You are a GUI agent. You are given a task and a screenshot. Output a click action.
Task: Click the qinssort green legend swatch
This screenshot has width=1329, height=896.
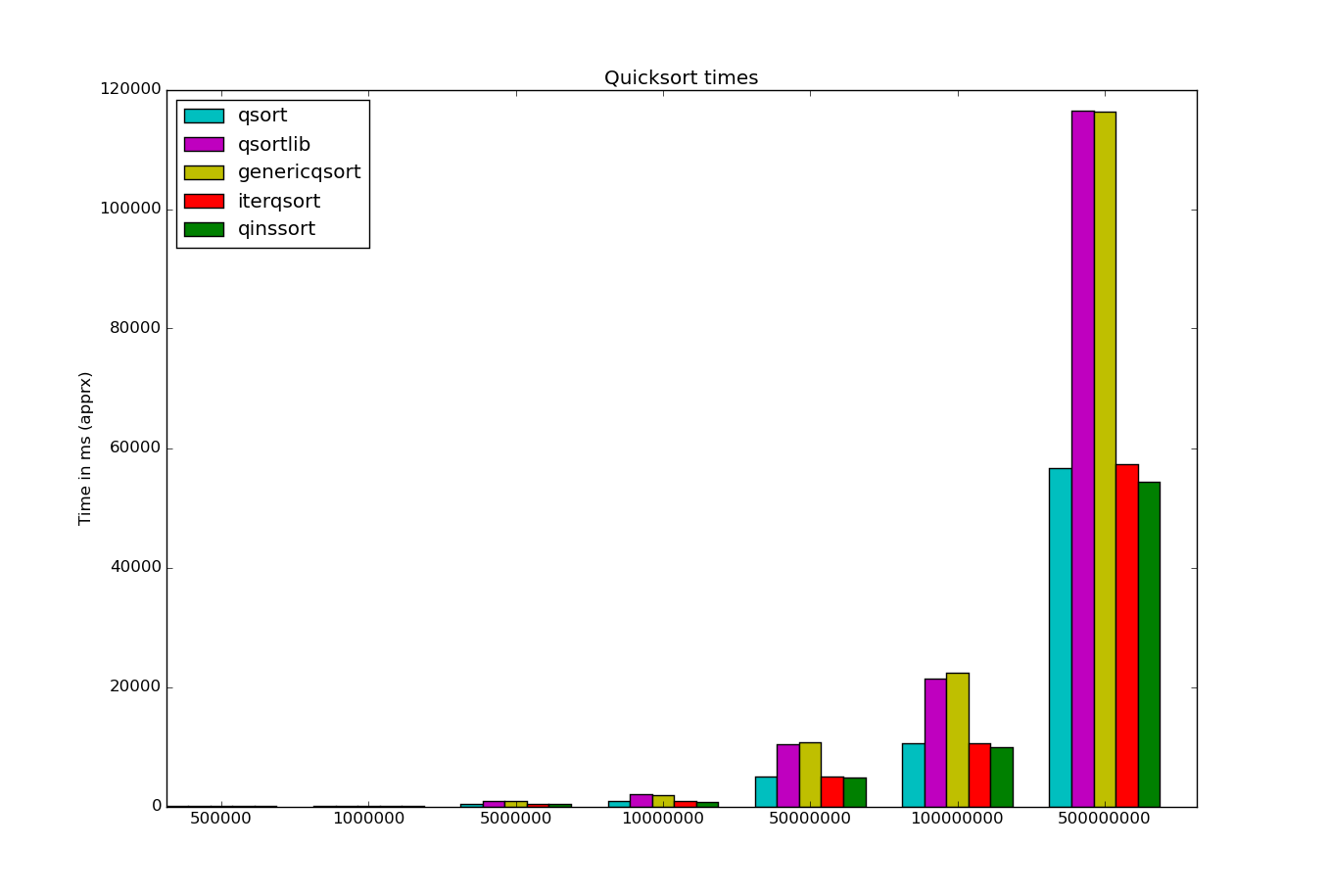coord(204,229)
